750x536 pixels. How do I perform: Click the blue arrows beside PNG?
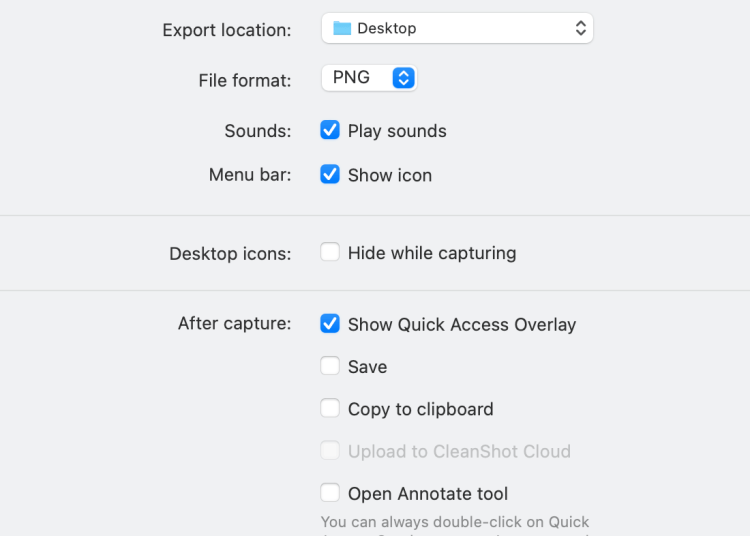tap(403, 78)
